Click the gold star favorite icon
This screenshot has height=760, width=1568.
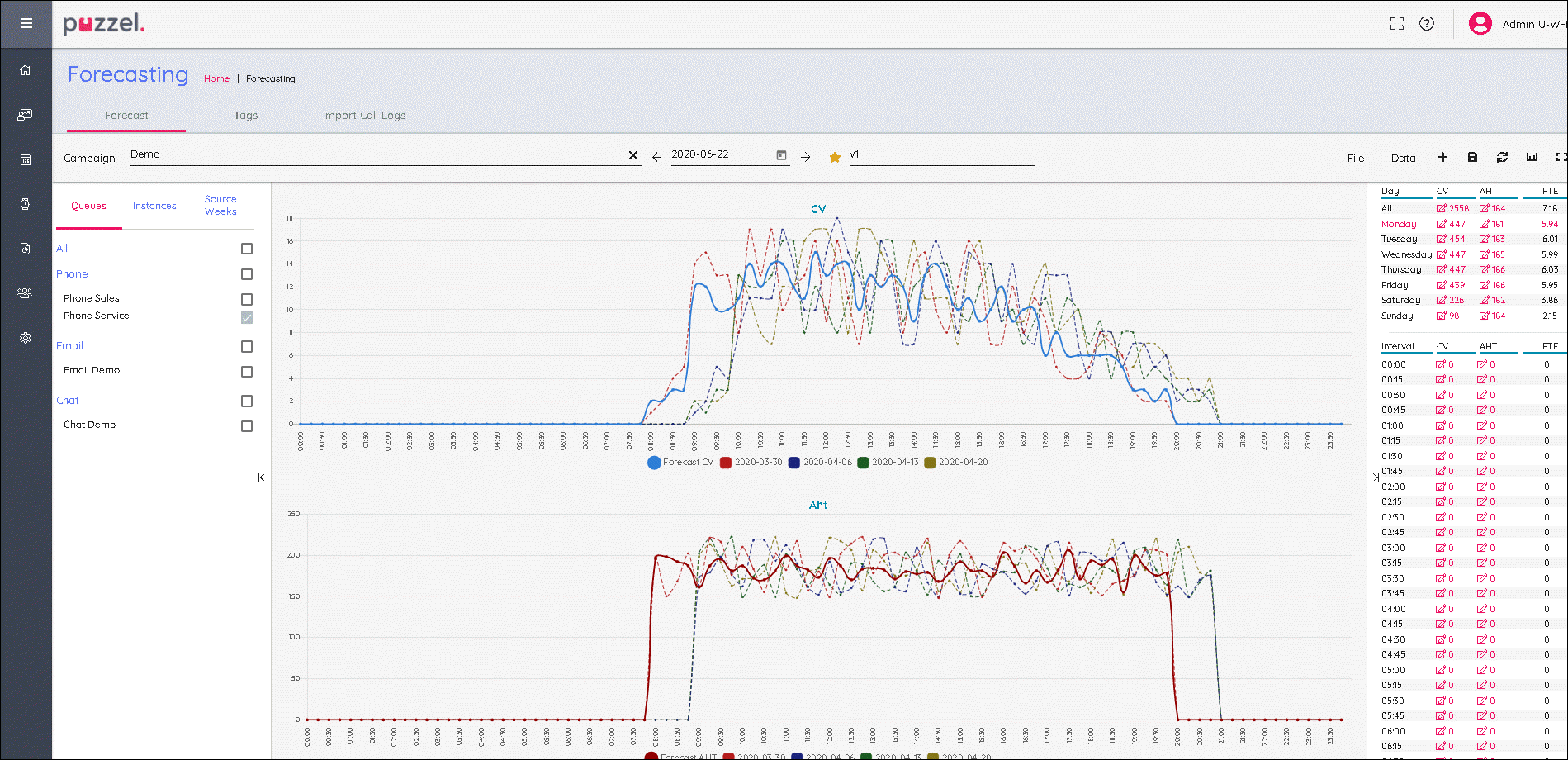click(x=835, y=157)
